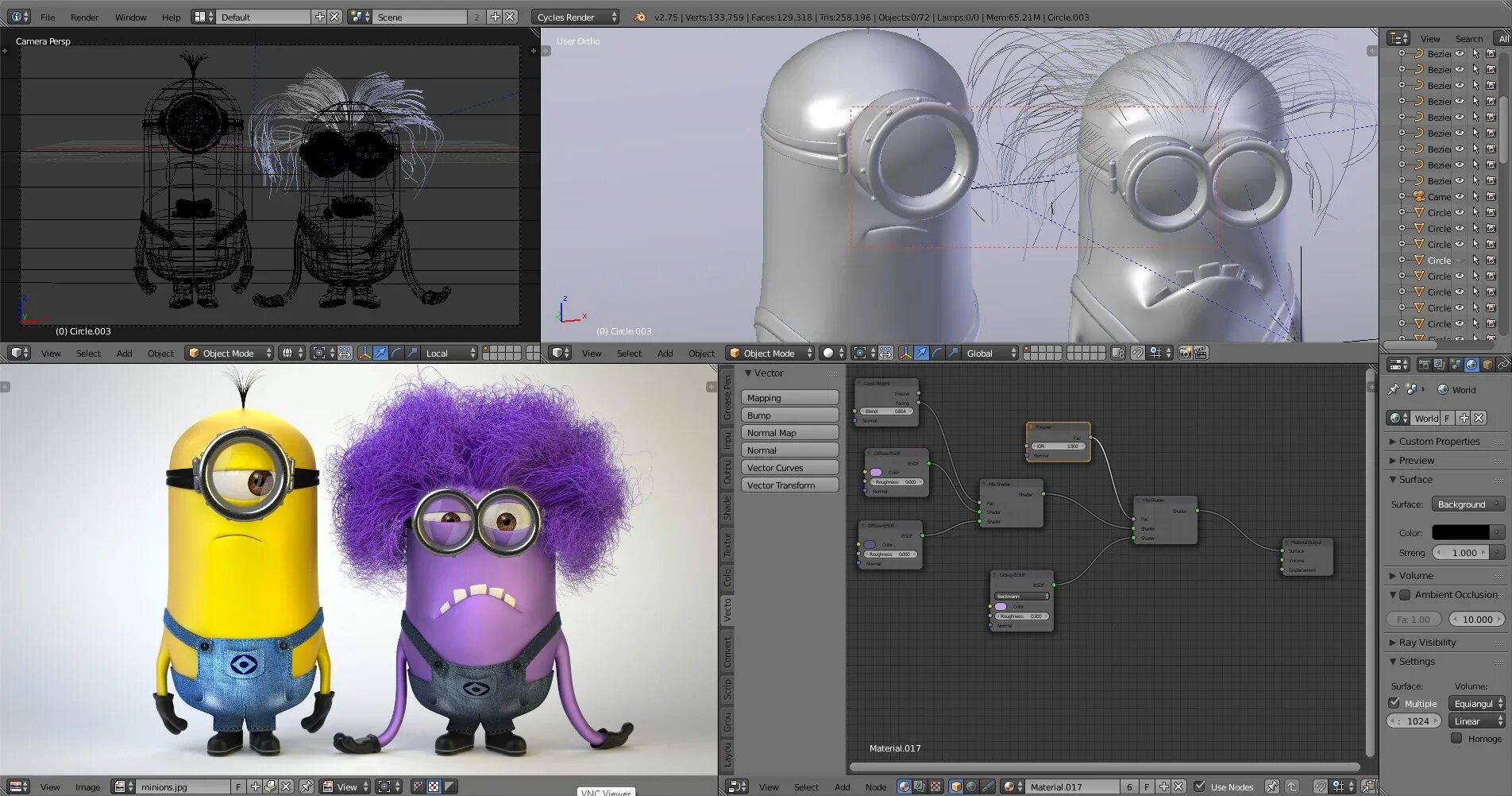This screenshot has height=796, width=1512.
Task: Enable the Ambient Occlusion checkbox
Action: click(x=1405, y=595)
